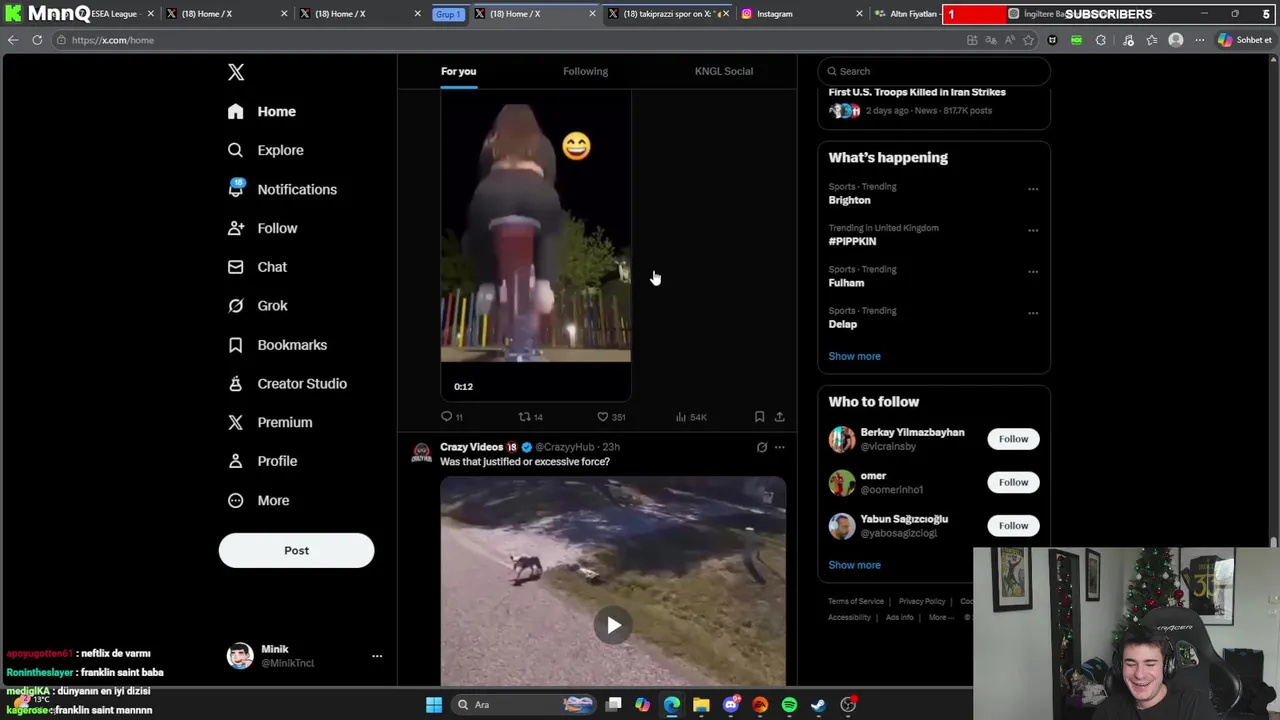The image size is (1280, 720).
Task: Open the Crazy Videos profile name
Action: click(x=471, y=447)
